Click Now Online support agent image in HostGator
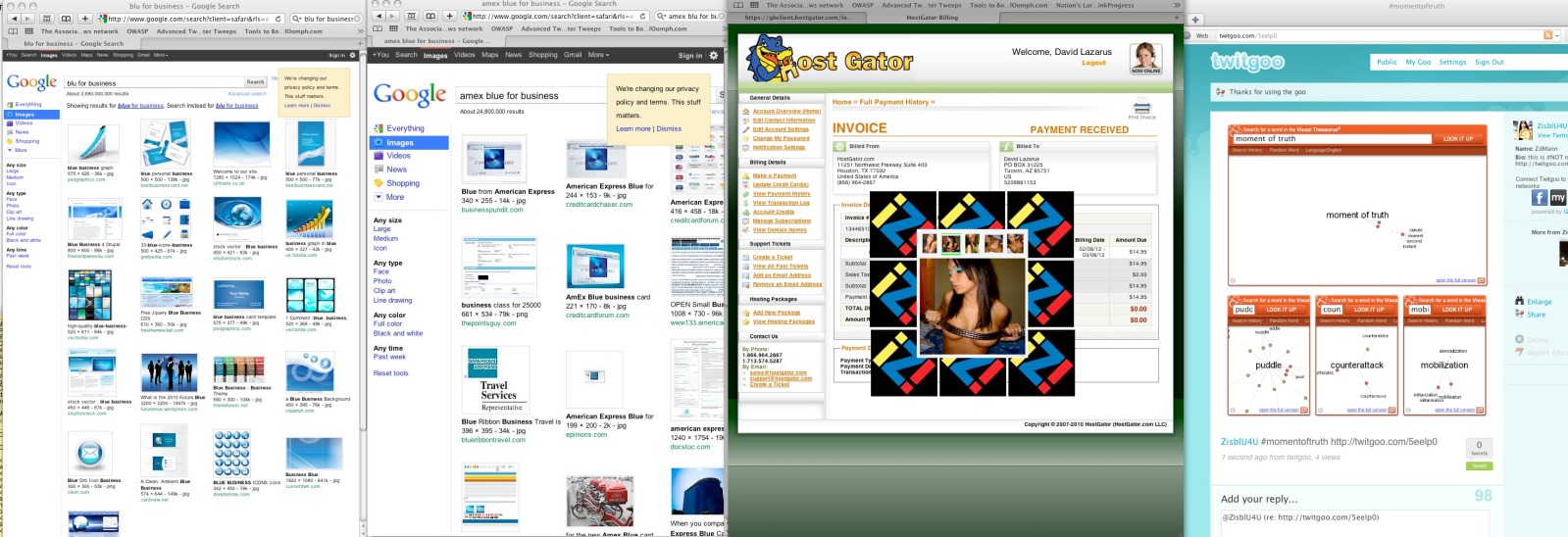The image size is (1568, 537). pyautogui.click(x=1145, y=59)
